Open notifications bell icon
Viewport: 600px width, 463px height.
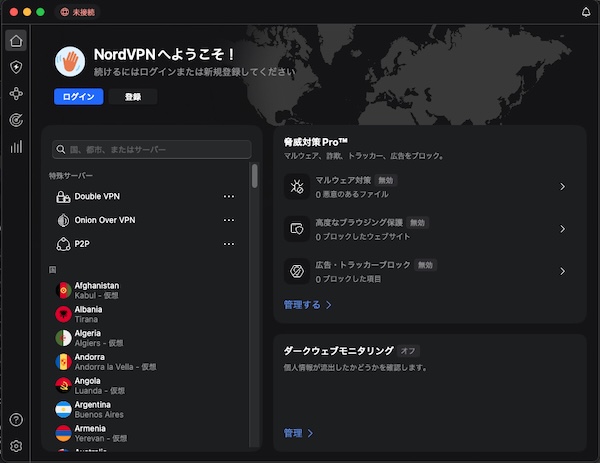(x=586, y=12)
